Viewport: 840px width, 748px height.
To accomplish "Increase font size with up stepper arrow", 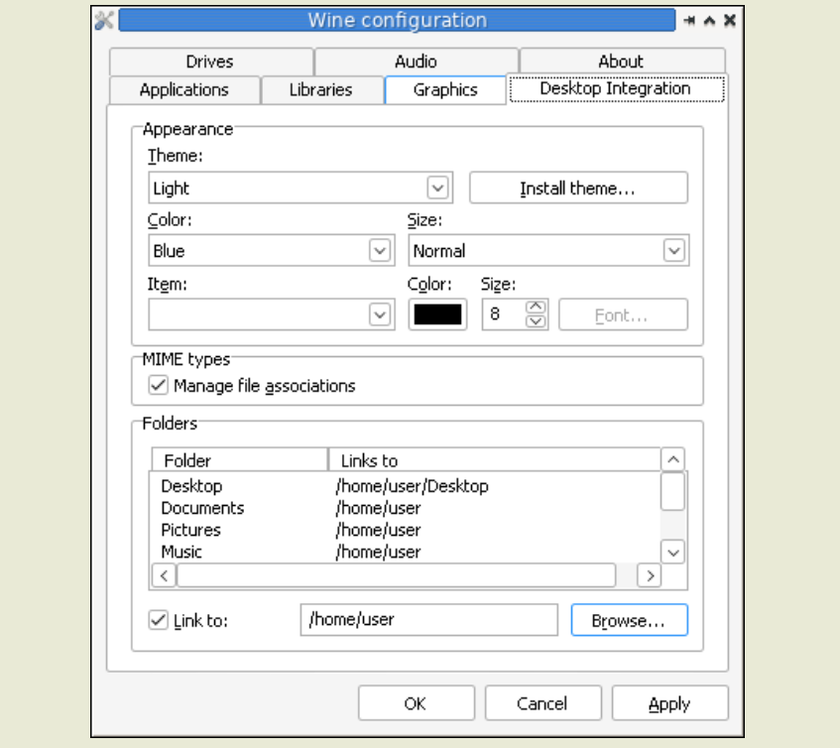I will [537, 307].
